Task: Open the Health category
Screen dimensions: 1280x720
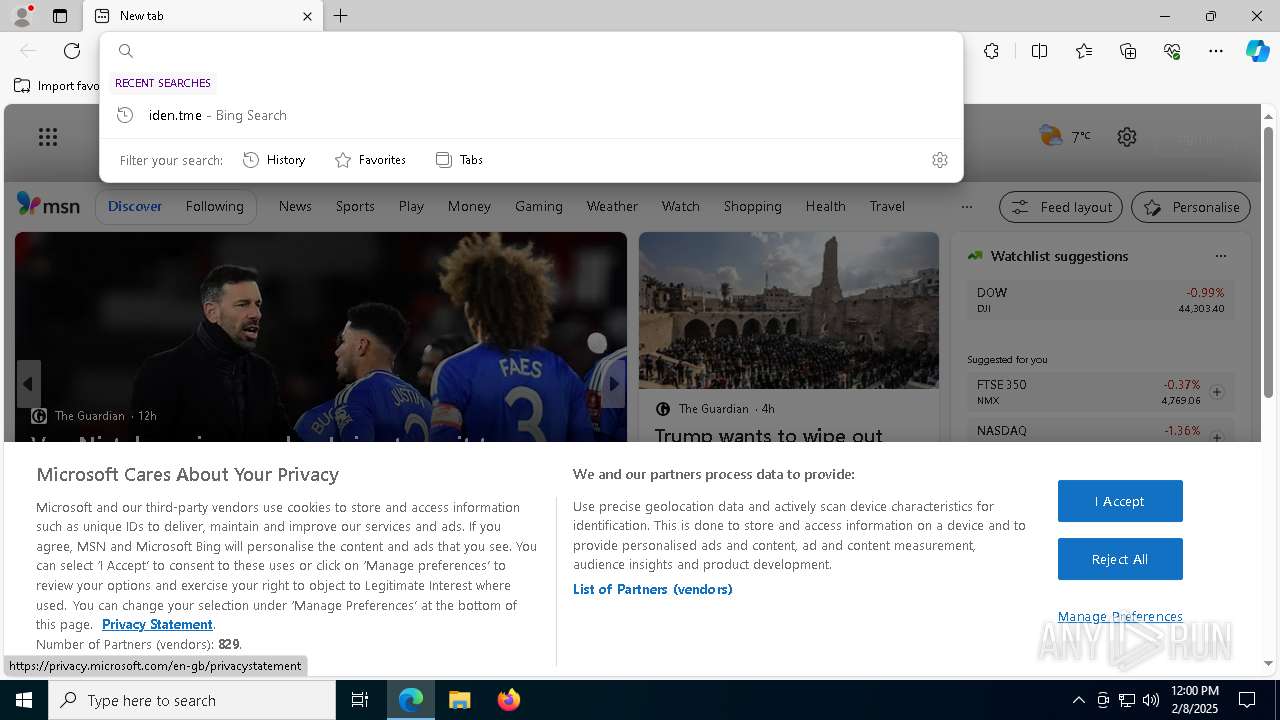Action: pyautogui.click(x=826, y=206)
